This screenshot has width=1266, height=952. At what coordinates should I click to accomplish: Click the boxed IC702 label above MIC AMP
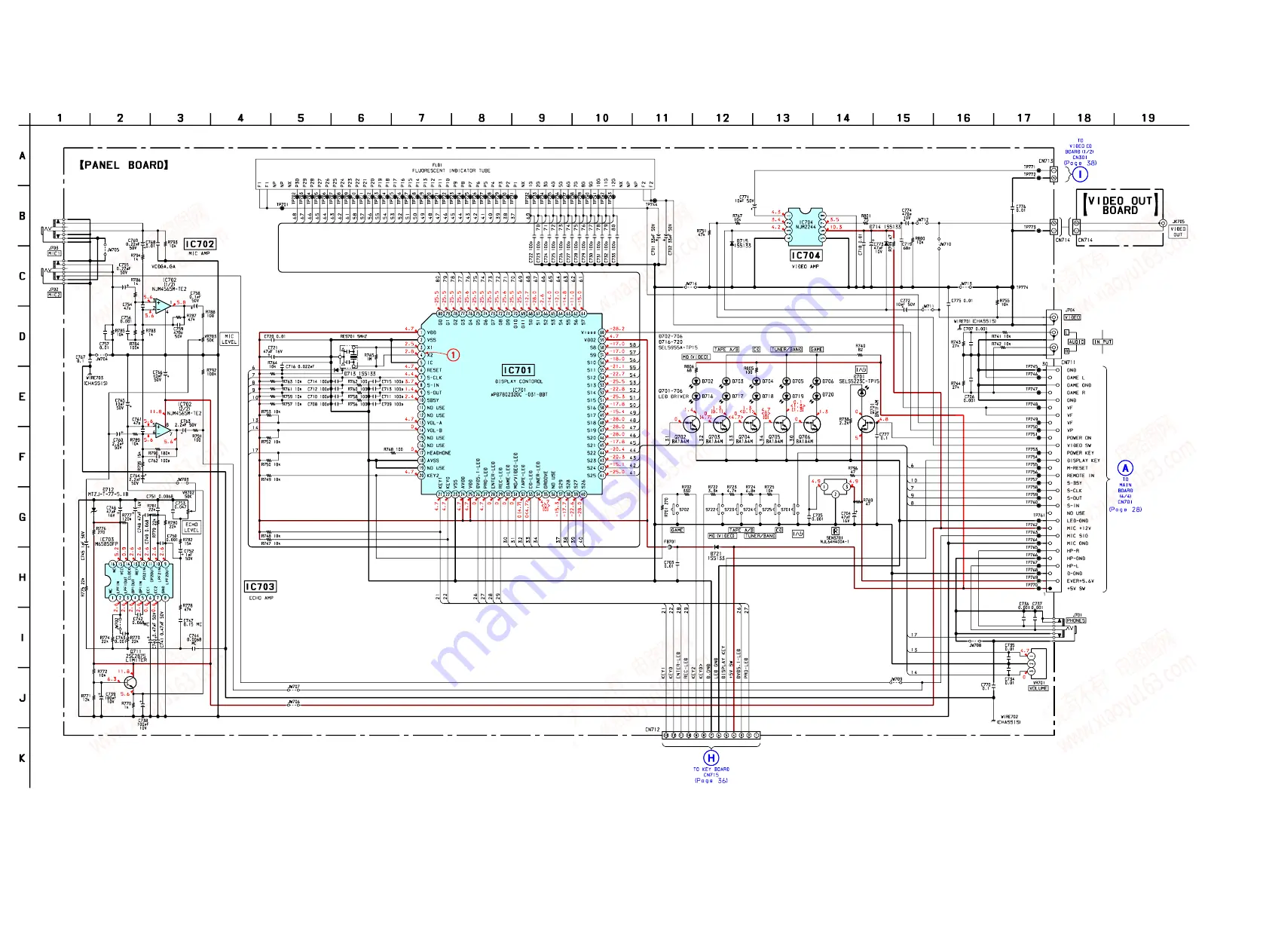[200, 244]
